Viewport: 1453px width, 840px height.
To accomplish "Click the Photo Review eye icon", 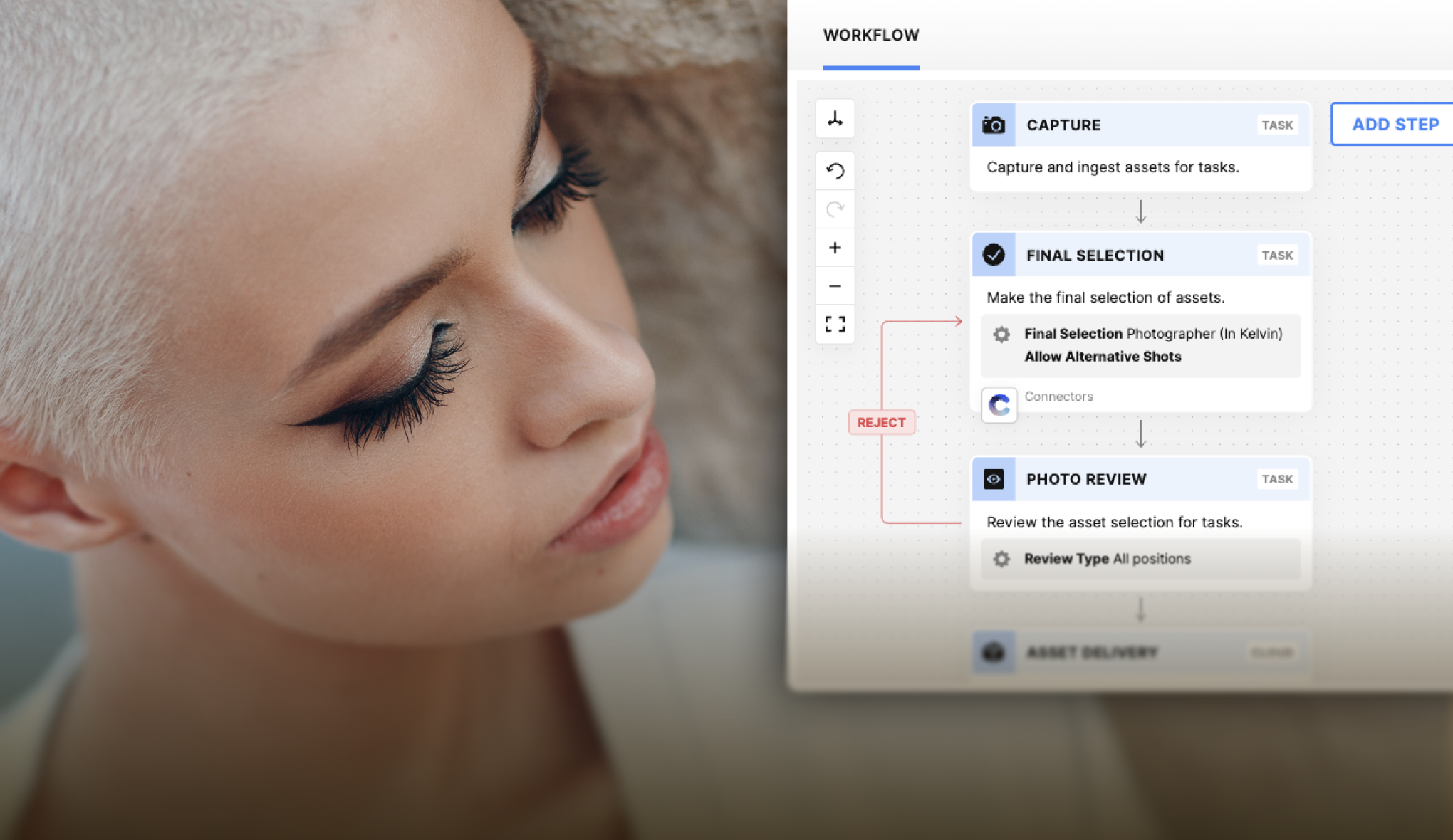I will (994, 479).
